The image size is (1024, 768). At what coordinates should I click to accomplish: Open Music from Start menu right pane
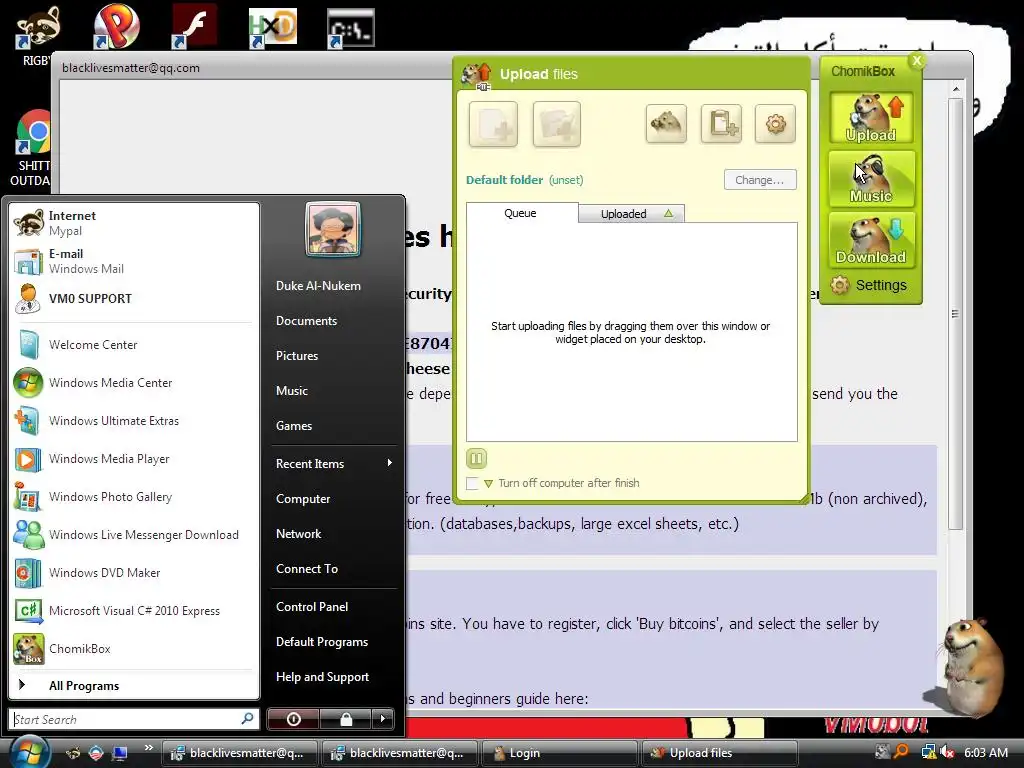(292, 391)
